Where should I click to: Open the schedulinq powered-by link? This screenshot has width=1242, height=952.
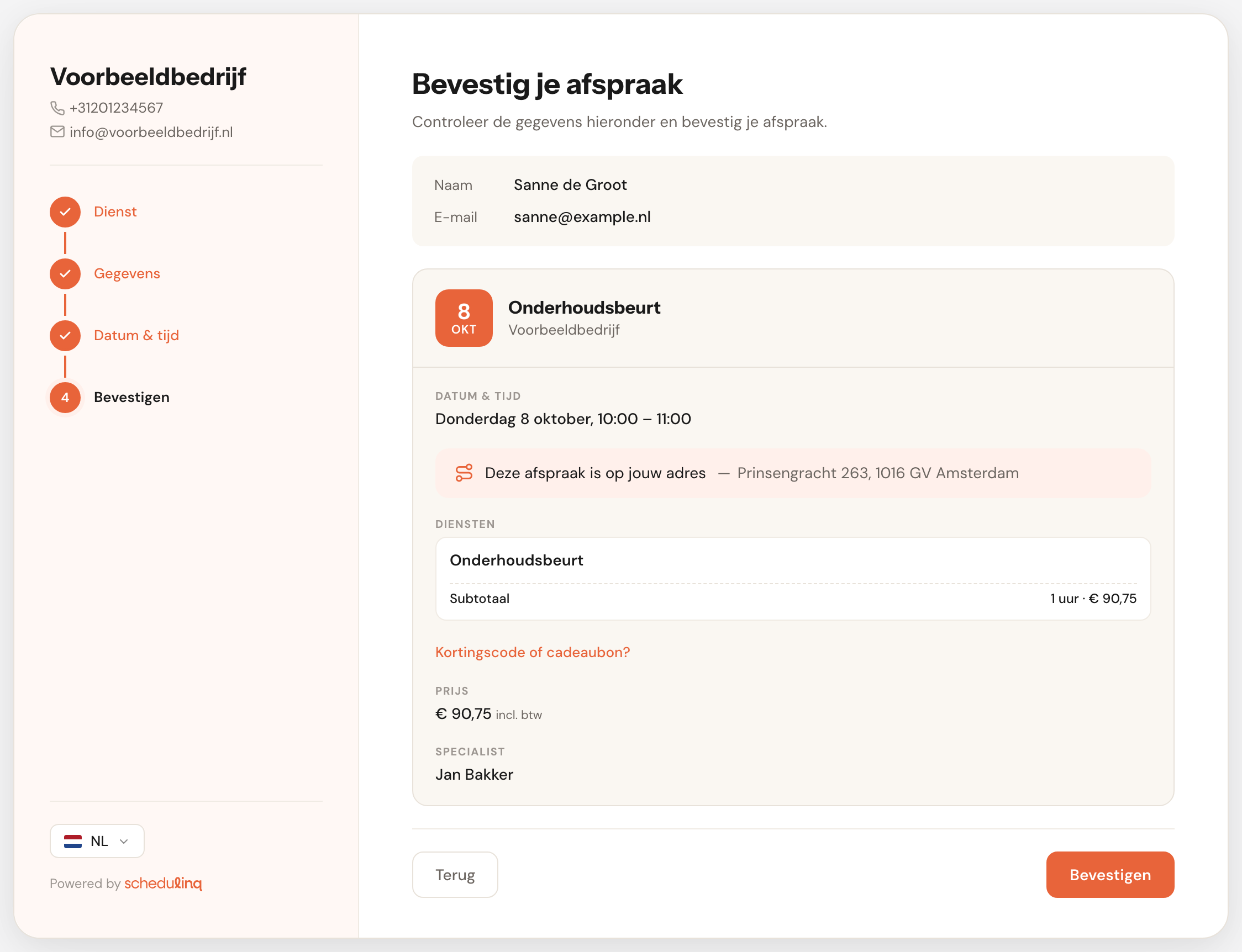click(163, 884)
